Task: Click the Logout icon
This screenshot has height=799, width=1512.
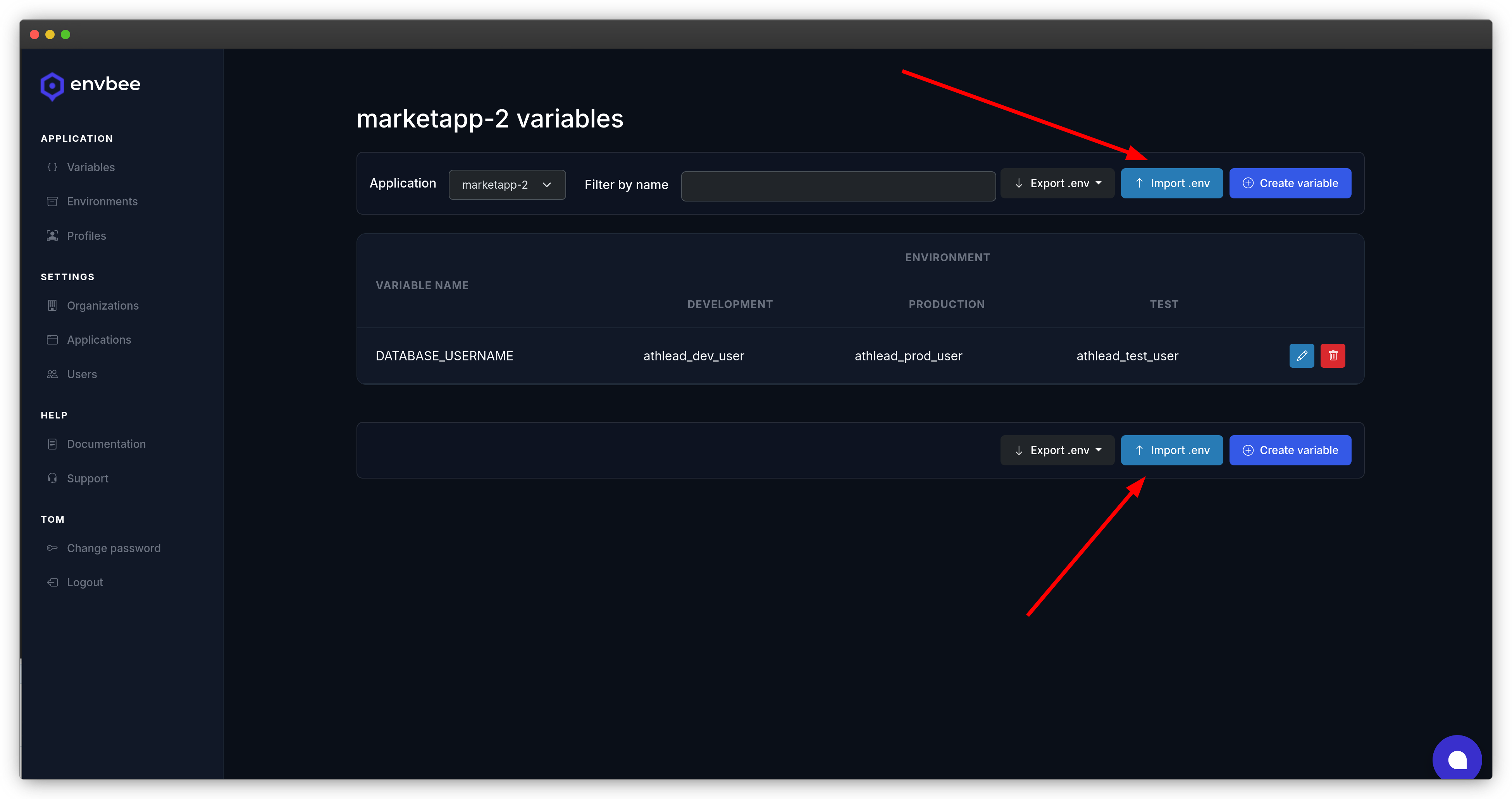Action: 52,582
